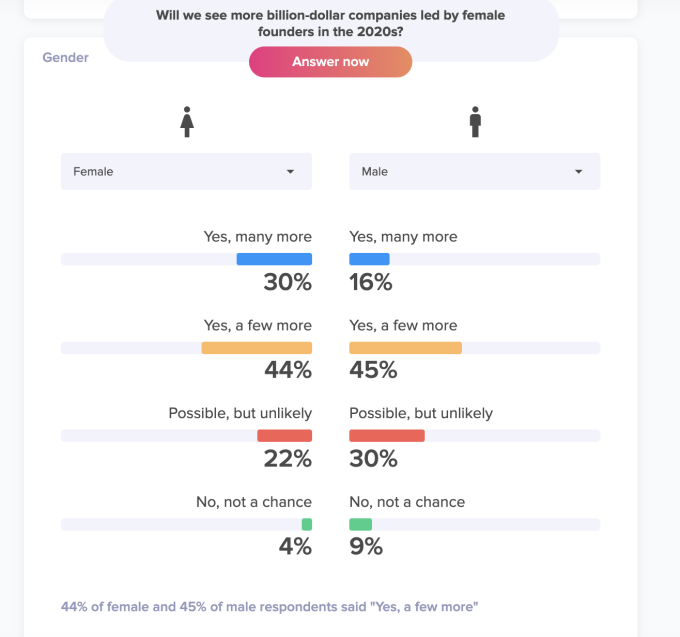
Task: Click female red 'Possible, but unlikely' bar
Action: [284, 436]
